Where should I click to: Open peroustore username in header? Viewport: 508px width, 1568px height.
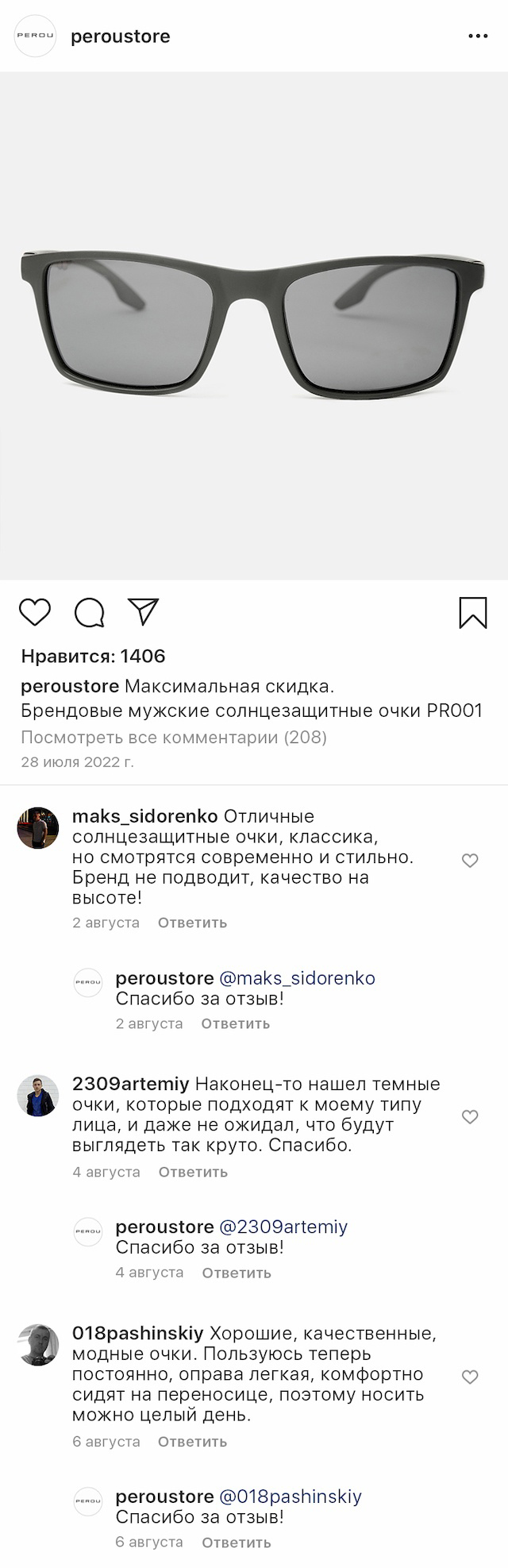click(x=121, y=37)
